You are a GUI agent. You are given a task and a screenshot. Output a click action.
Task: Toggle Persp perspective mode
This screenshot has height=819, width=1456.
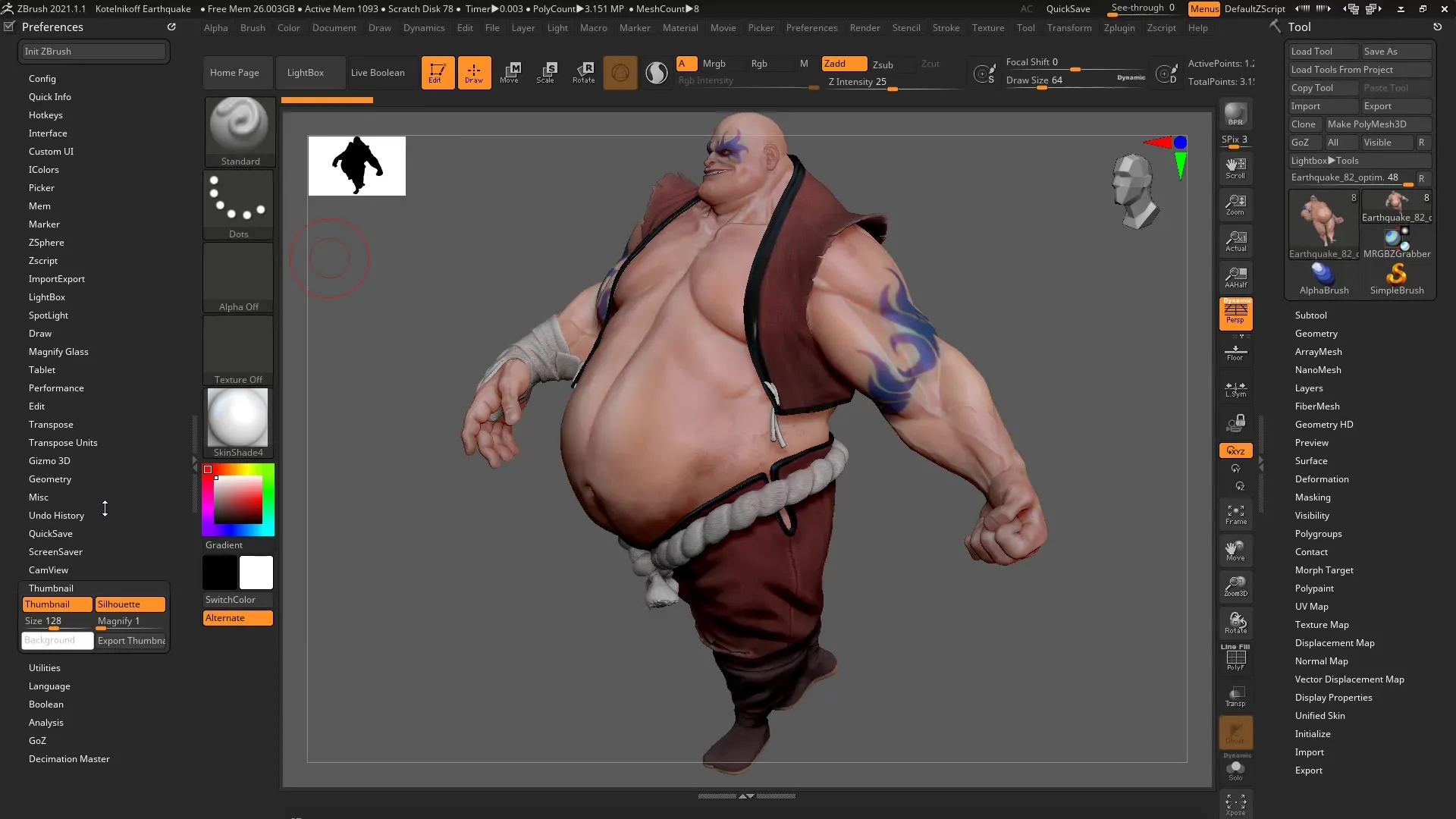[x=1235, y=314]
